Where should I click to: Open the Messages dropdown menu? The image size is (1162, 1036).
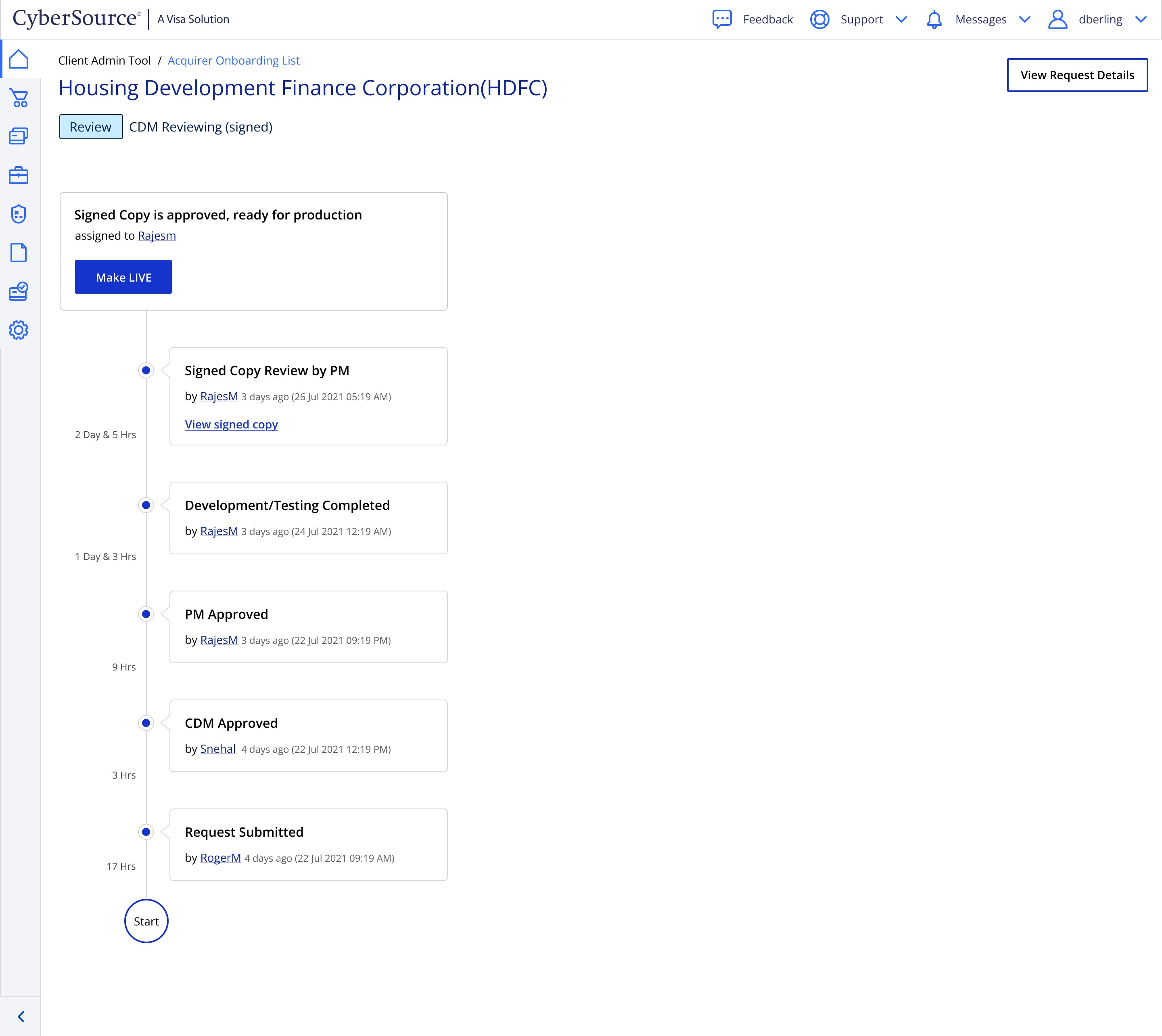click(1024, 19)
